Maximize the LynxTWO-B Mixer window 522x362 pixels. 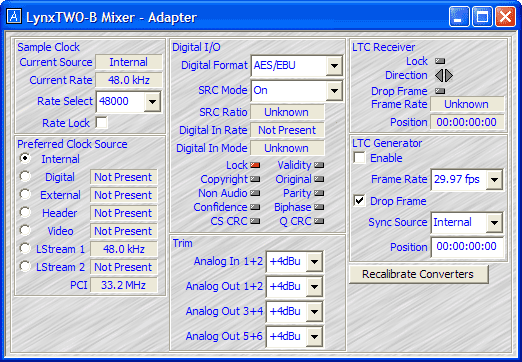point(482,17)
